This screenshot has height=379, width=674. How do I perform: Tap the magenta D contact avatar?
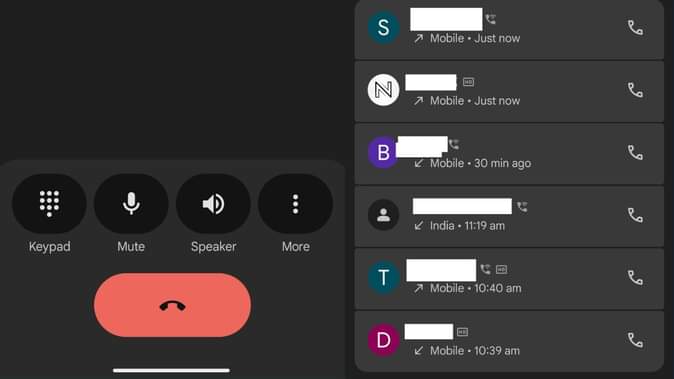click(383, 340)
